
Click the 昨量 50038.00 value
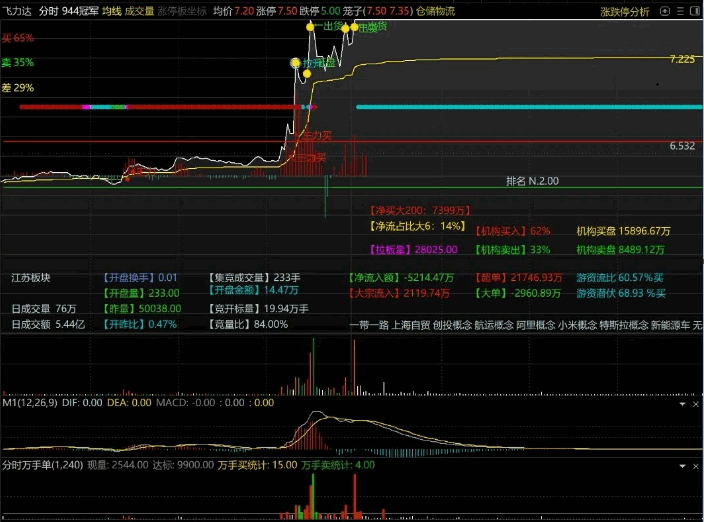(x=141, y=308)
